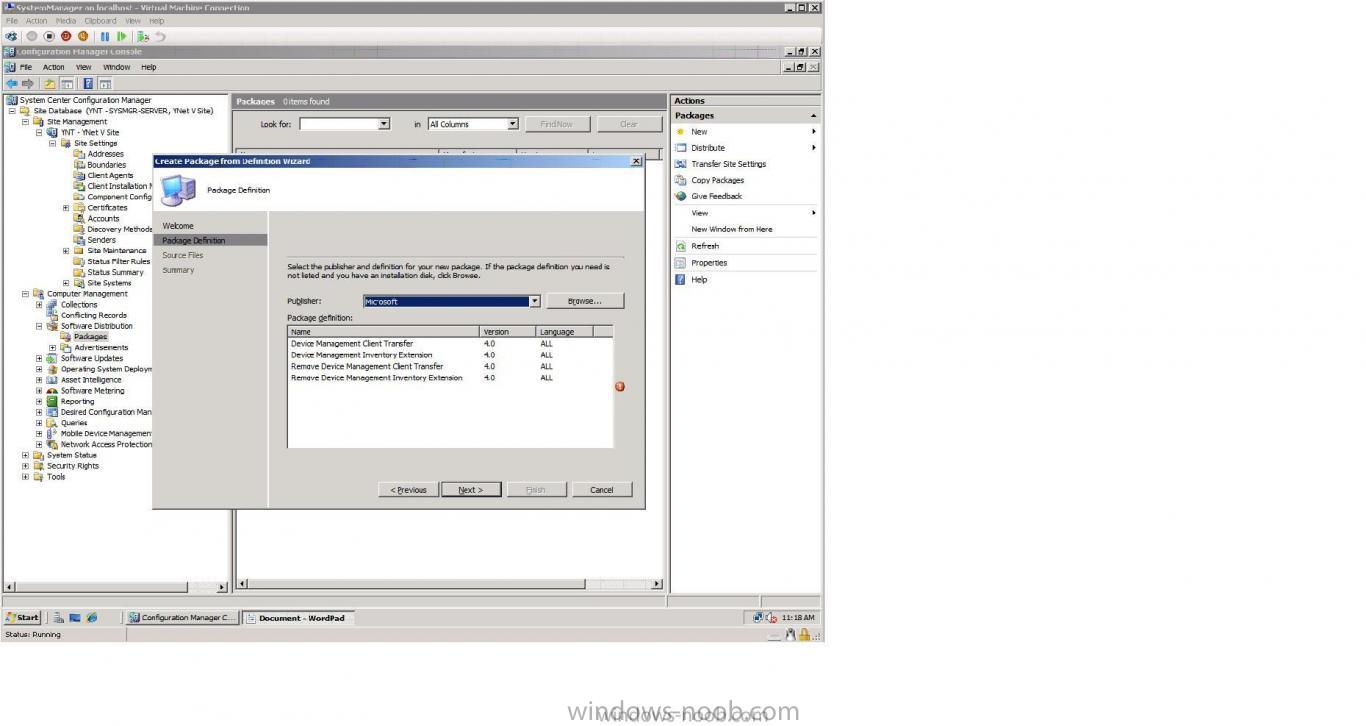
Task: Click the green Reset/Start VM icon
Action: (122, 36)
